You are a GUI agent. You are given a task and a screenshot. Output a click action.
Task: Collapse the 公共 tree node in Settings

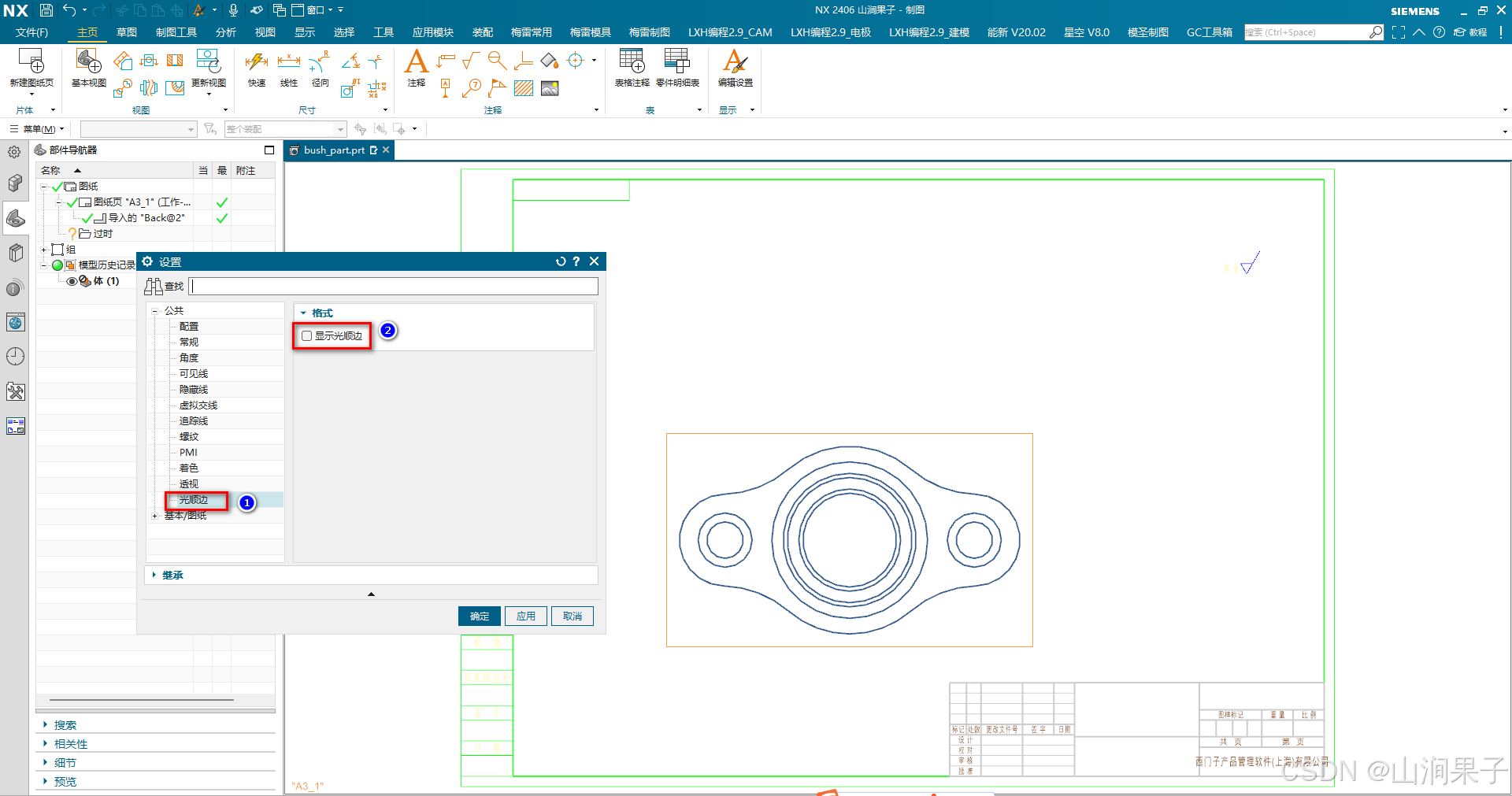[154, 311]
